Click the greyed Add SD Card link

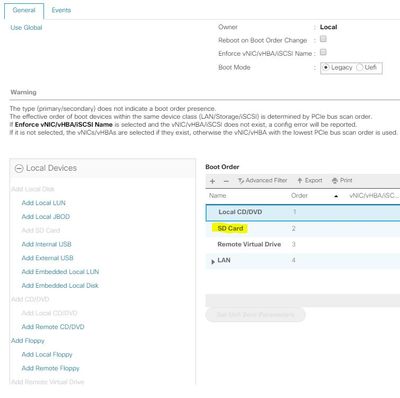[x=41, y=230]
